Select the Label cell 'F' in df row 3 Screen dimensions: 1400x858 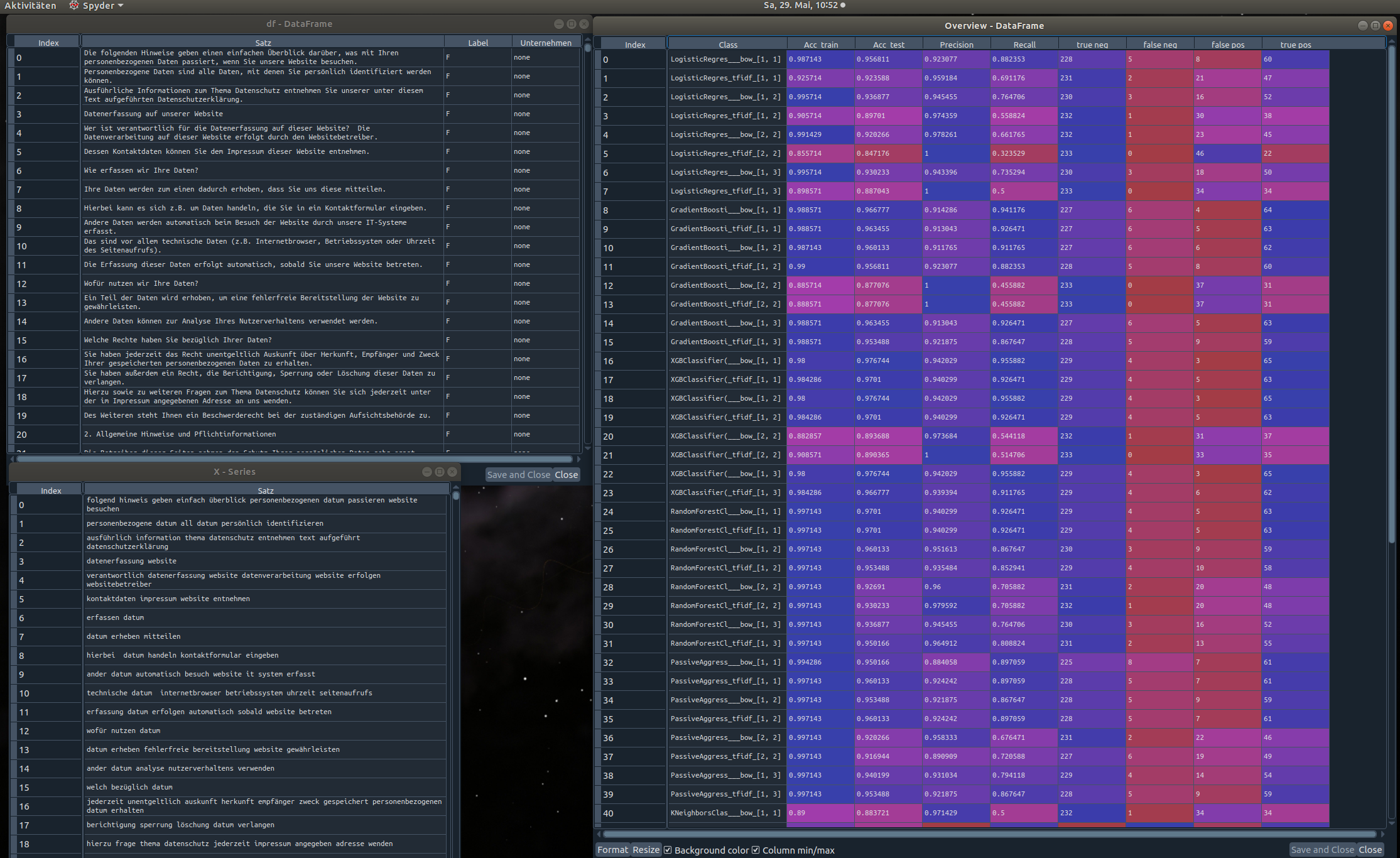tap(477, 114)
